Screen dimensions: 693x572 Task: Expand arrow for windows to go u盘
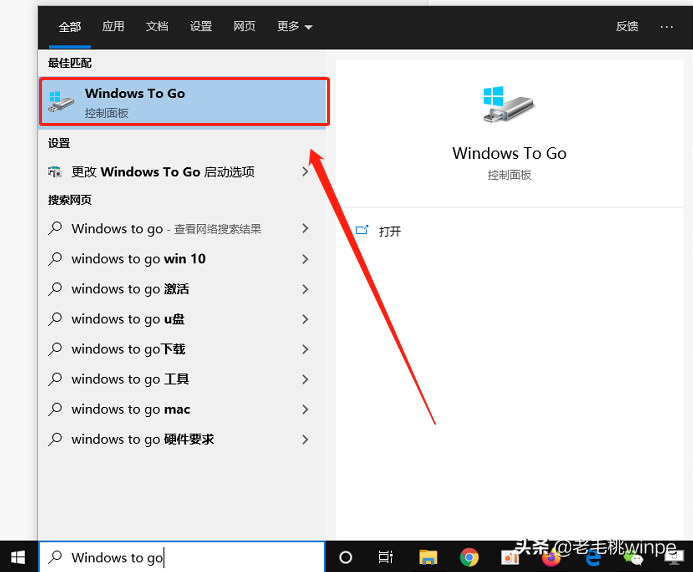(x=305, y=319)
